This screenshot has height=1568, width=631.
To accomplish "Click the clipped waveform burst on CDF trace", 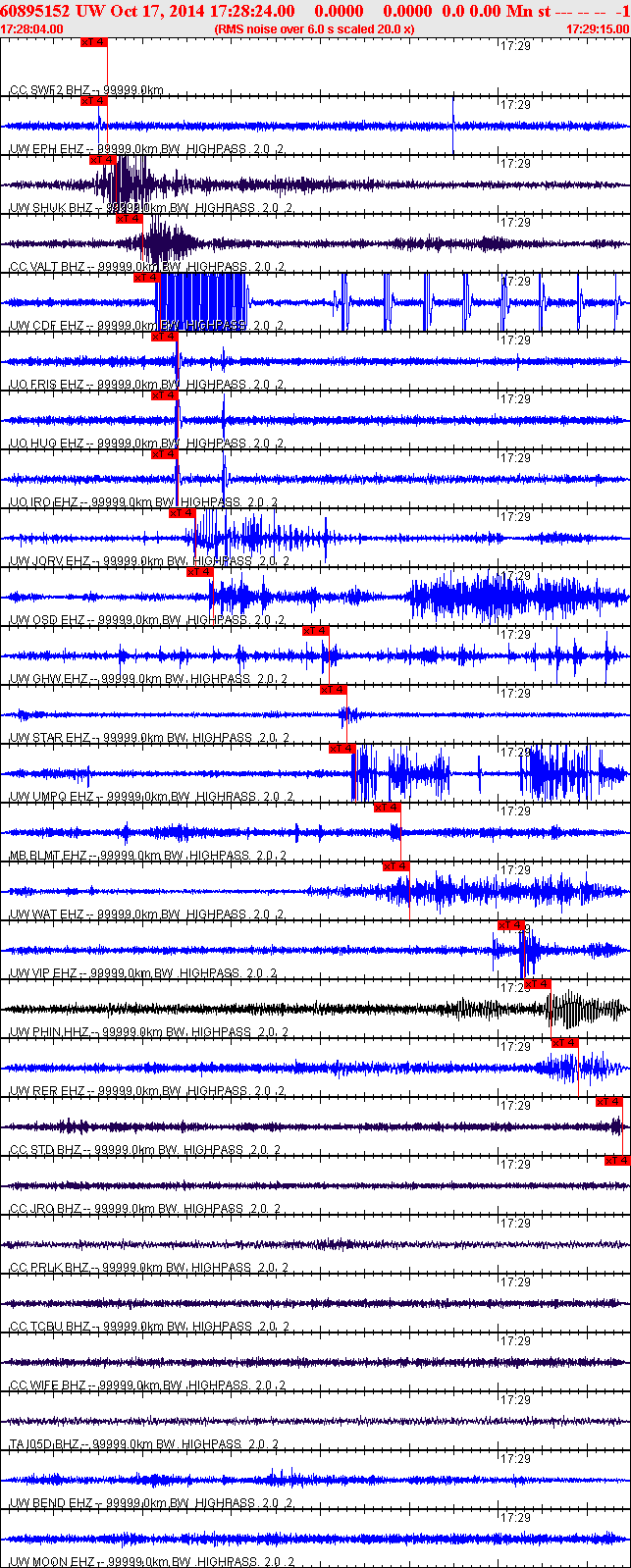I will [200, 302].
